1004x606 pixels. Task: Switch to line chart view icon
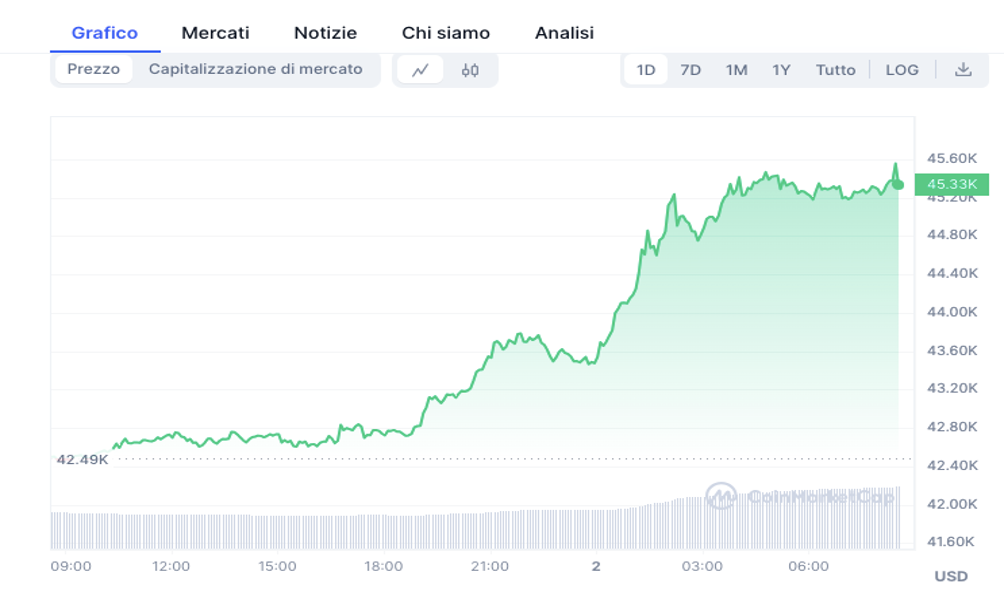421,70
